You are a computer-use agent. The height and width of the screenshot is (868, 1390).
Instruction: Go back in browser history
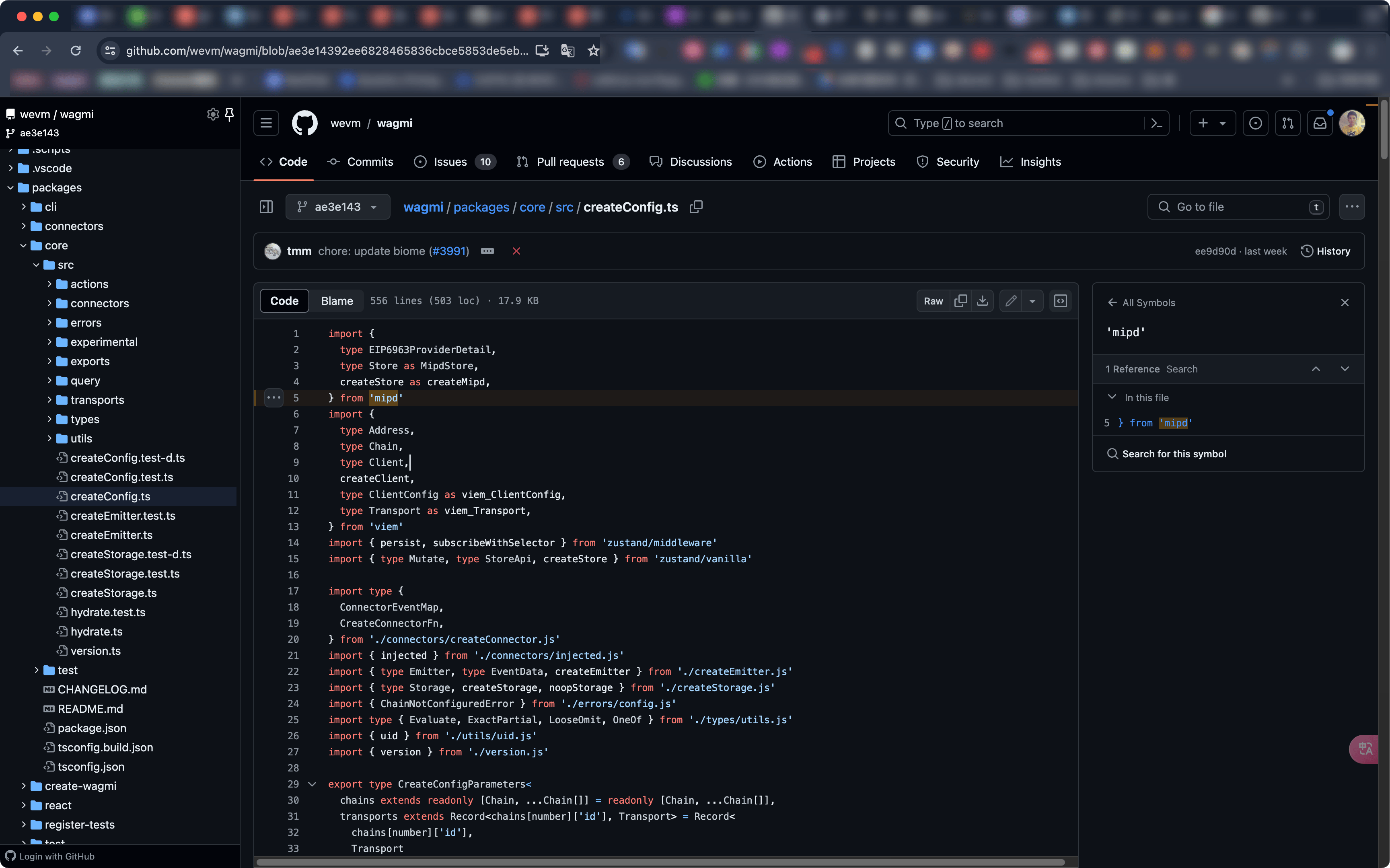[18, 51]
